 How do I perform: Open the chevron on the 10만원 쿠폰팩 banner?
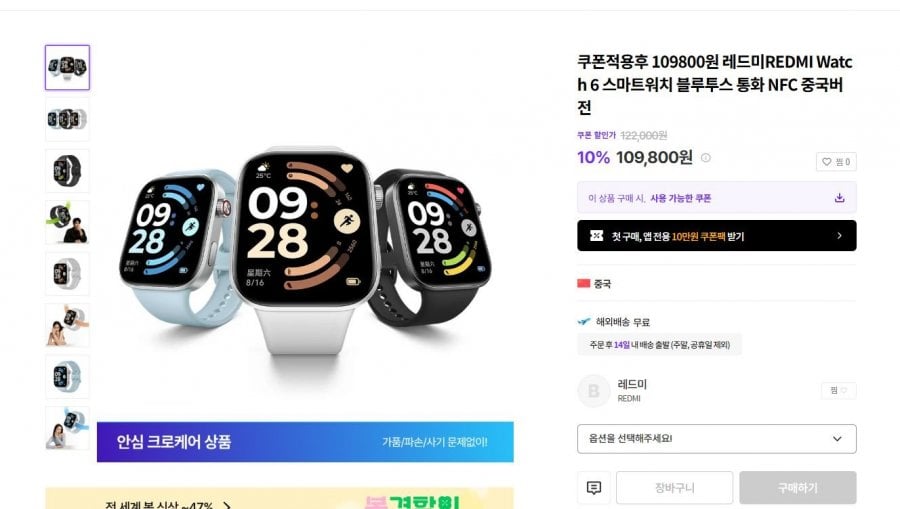[x=839, y=236]
